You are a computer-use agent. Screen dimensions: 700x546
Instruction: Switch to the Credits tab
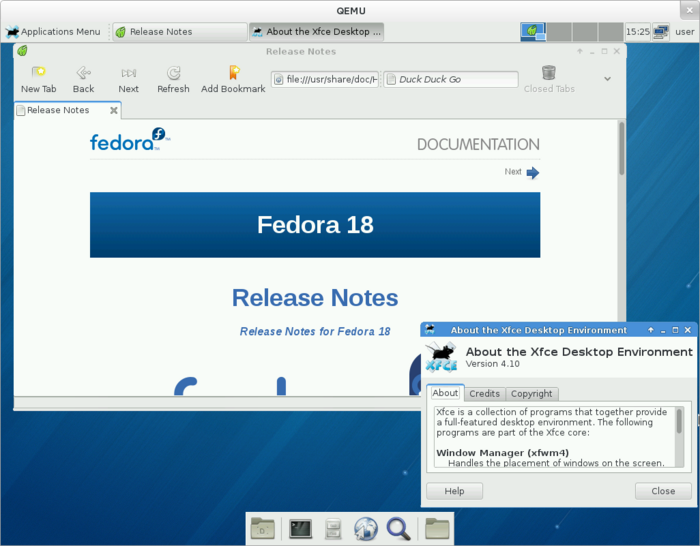click(x=484, y=394)
